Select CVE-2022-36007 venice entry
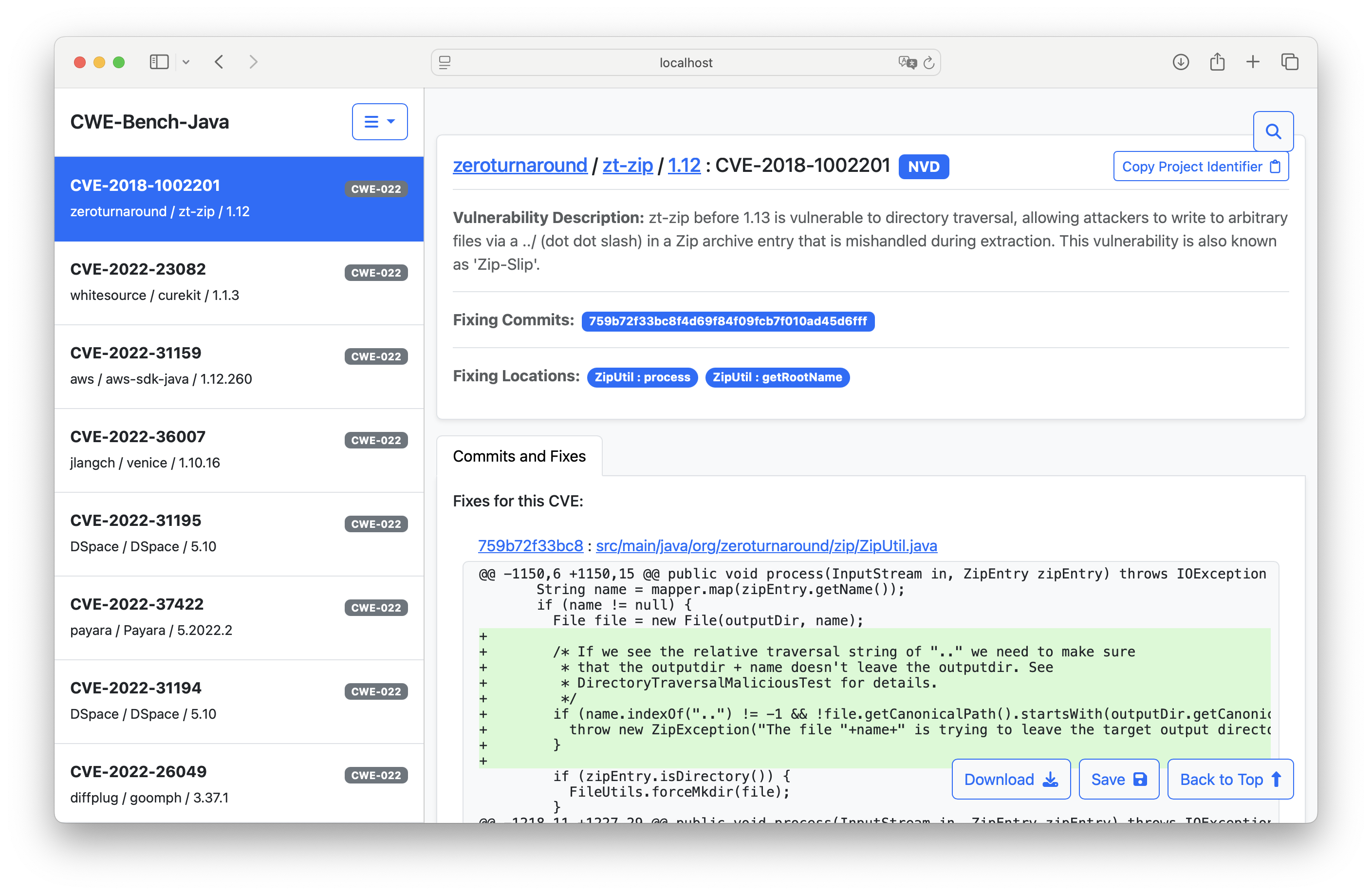This screenshot has height=895, width=1372. pyautogui.click(x=239, y=450)
